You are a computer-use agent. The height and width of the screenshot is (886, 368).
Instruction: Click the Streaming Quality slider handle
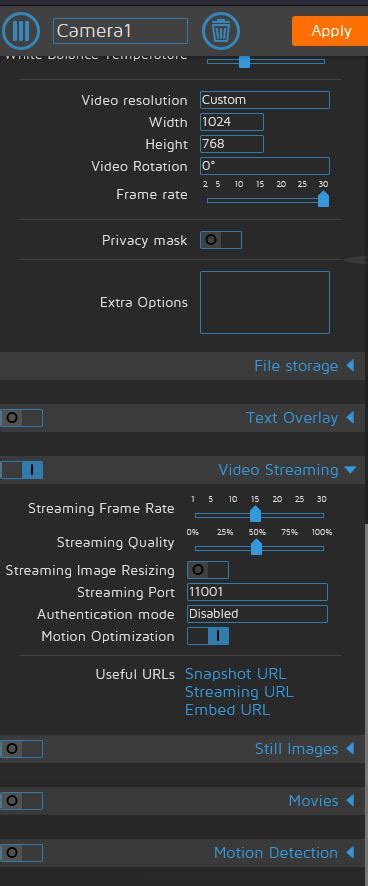tap(256, 547)
